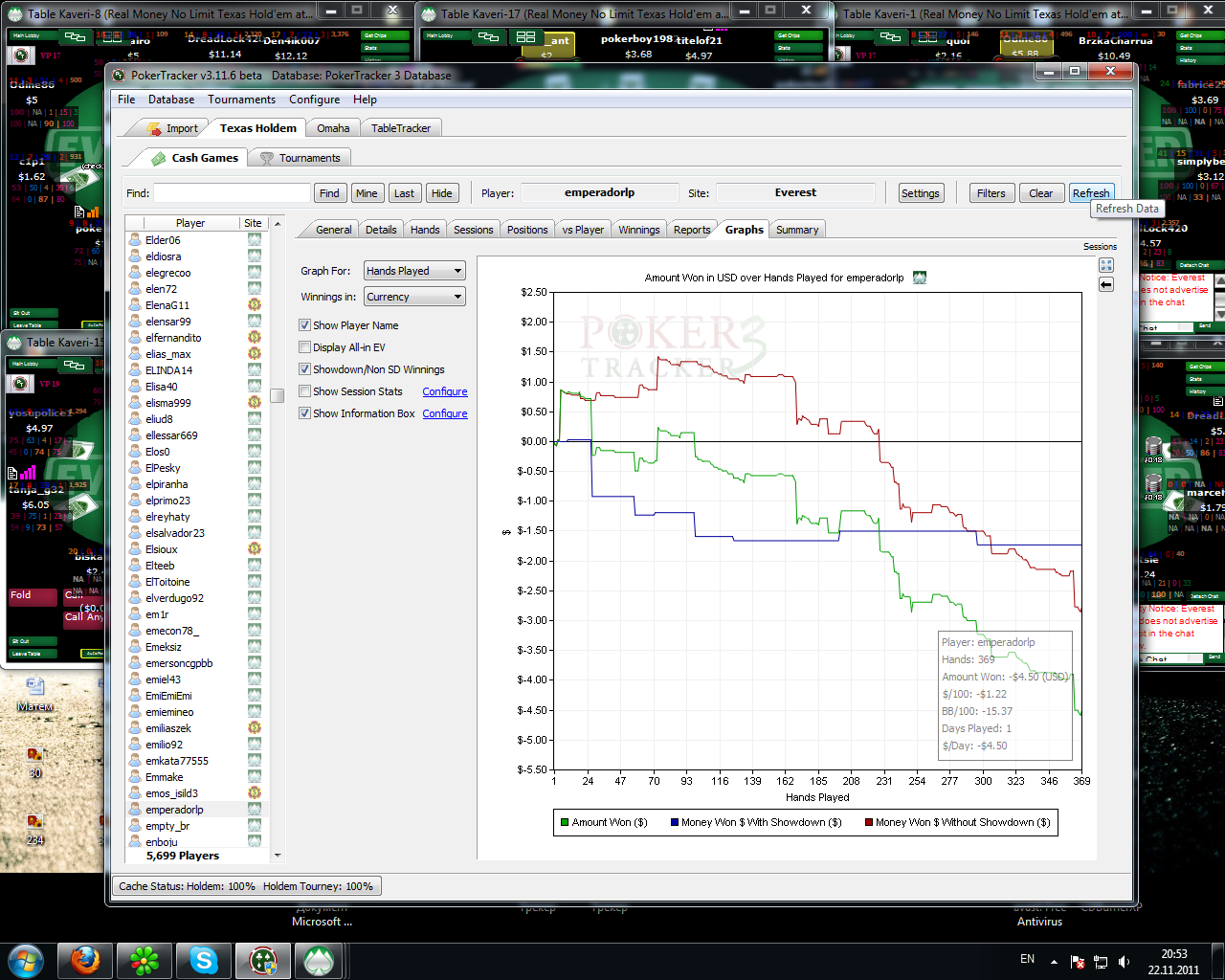Open the File menu
Viewport: 1225px width, 980px height.
click(x=126, y=100)
